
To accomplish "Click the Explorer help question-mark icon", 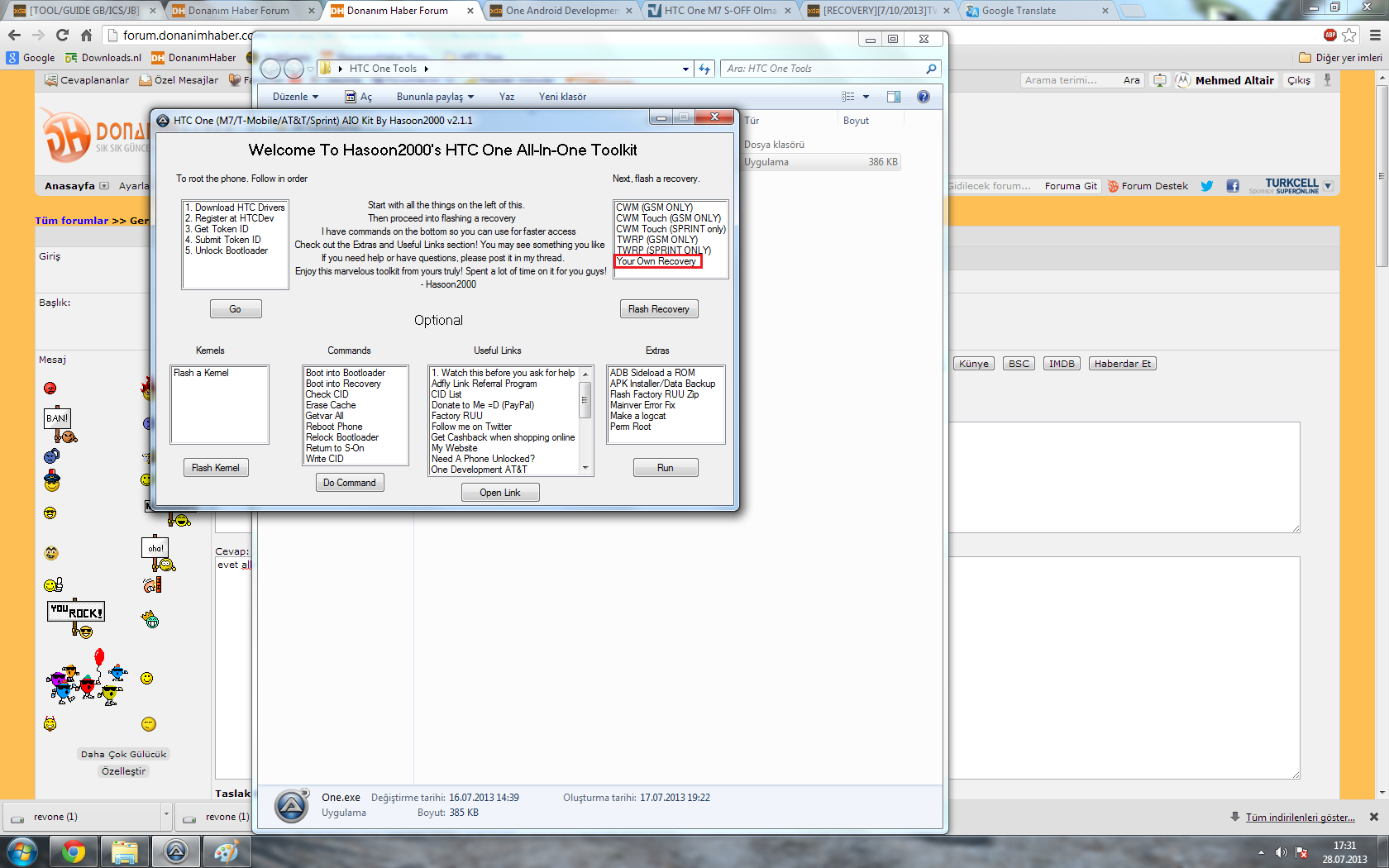I will coord(924,97).
